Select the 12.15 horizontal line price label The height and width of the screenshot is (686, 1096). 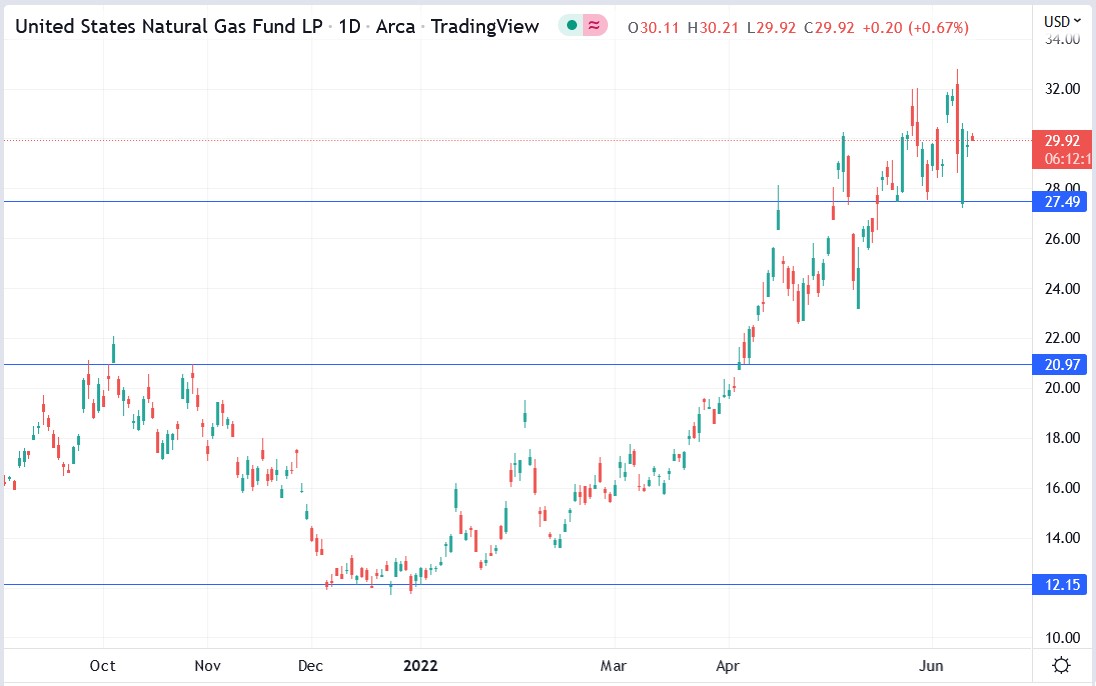coord(1060,585)
